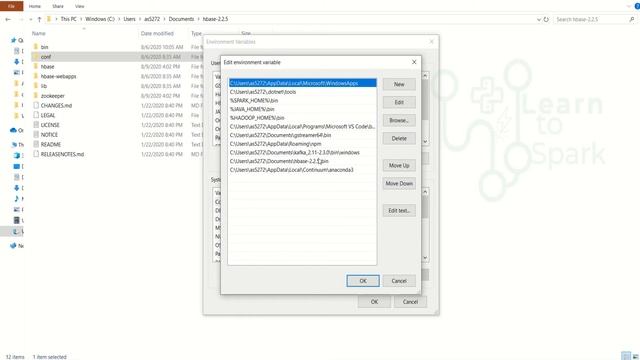The image size is (640, 360).
Task: Open the Share ribbon tab
Action: tap(58, 6)
